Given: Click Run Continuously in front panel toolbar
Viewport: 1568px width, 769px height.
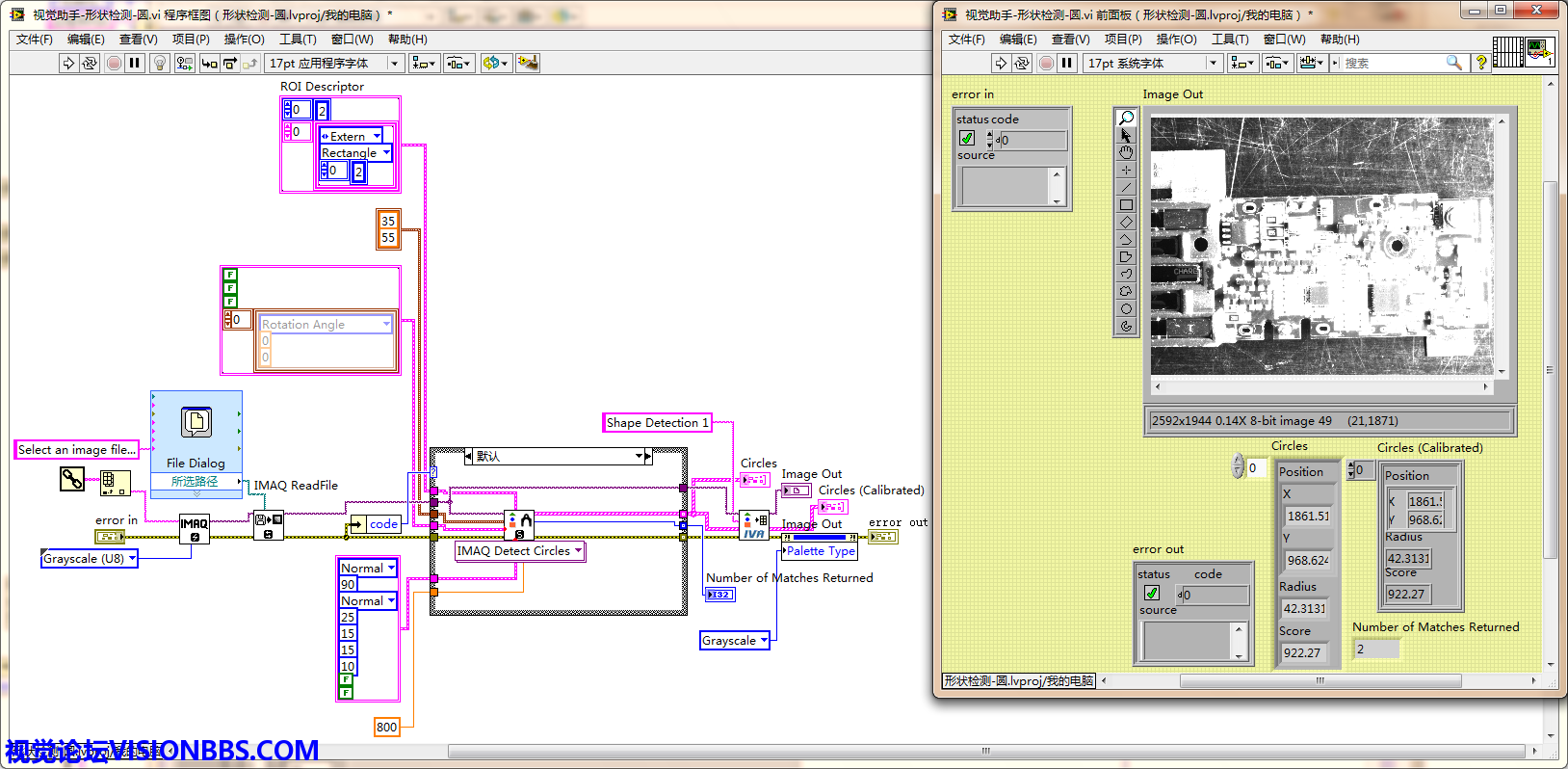Looking at the screenshot, I should 1022,64.
